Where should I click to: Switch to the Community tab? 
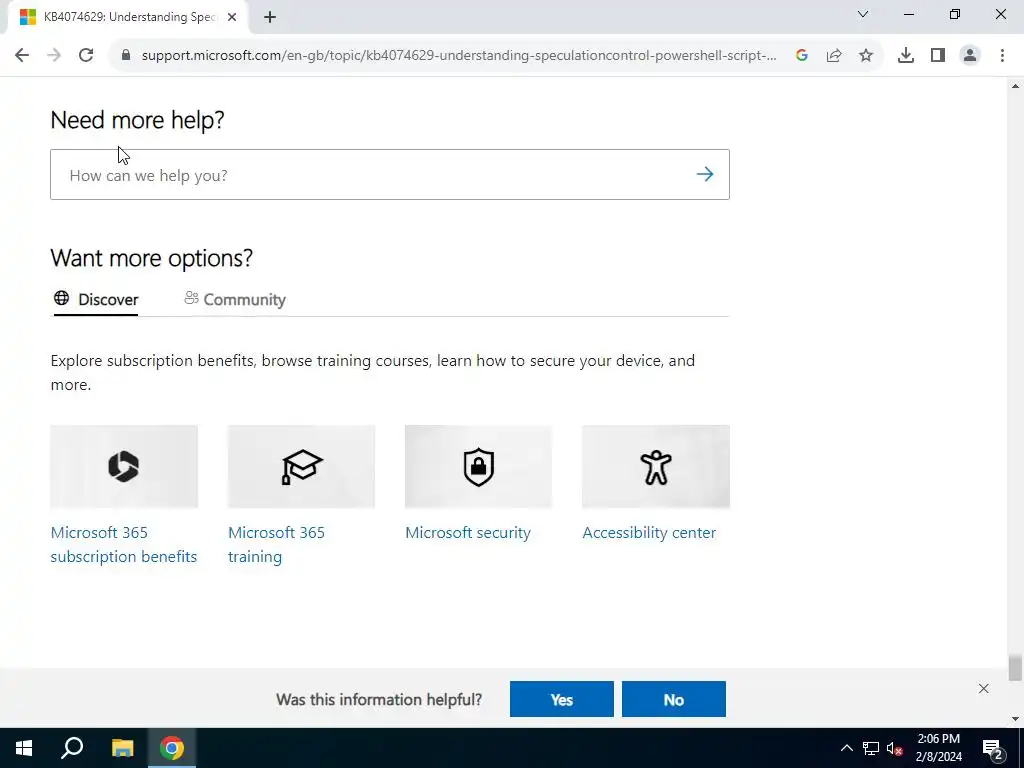pyautogui.click(x=235, y=300)
